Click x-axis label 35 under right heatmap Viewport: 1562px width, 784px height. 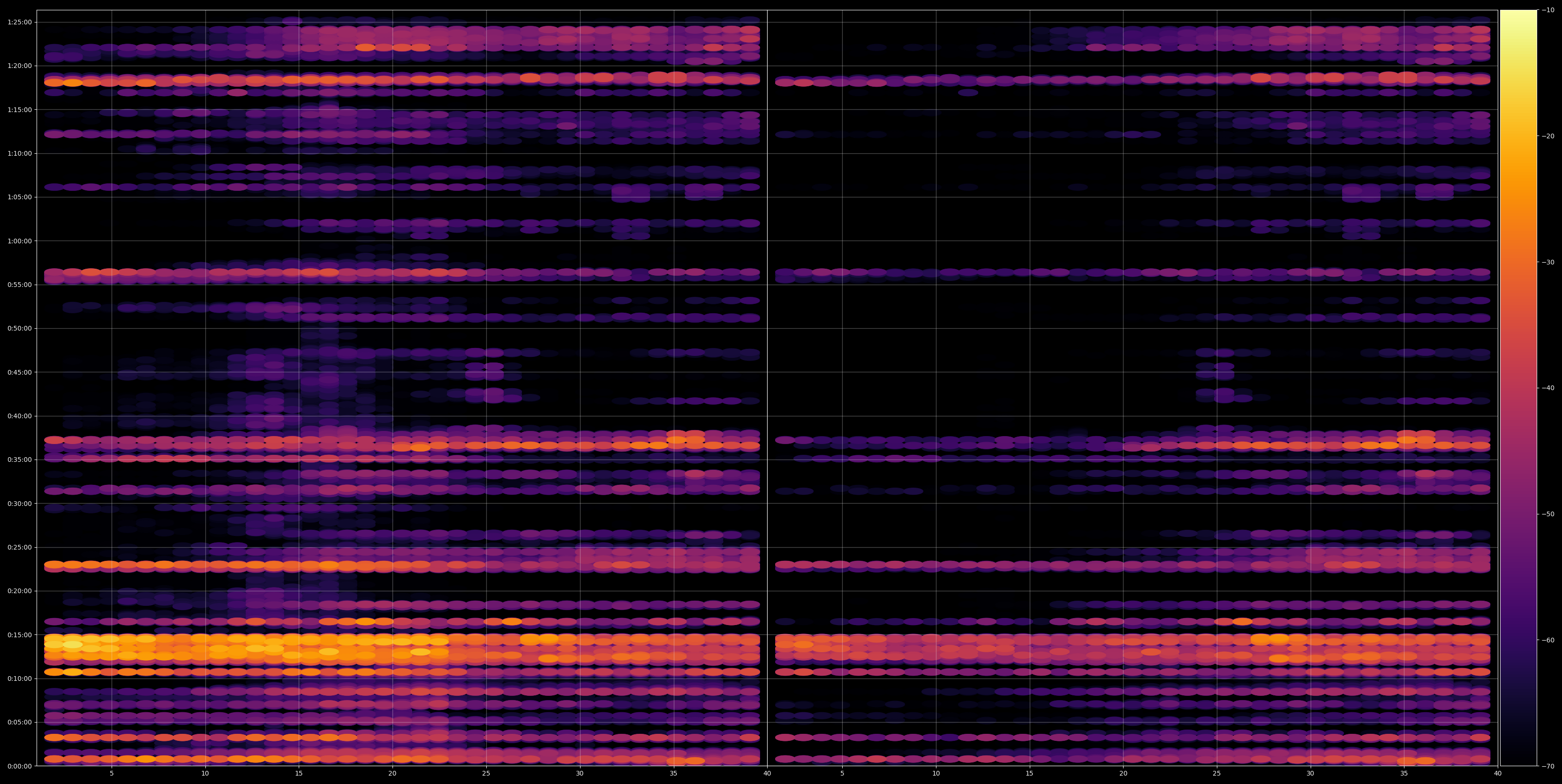tap(1404, 774)
